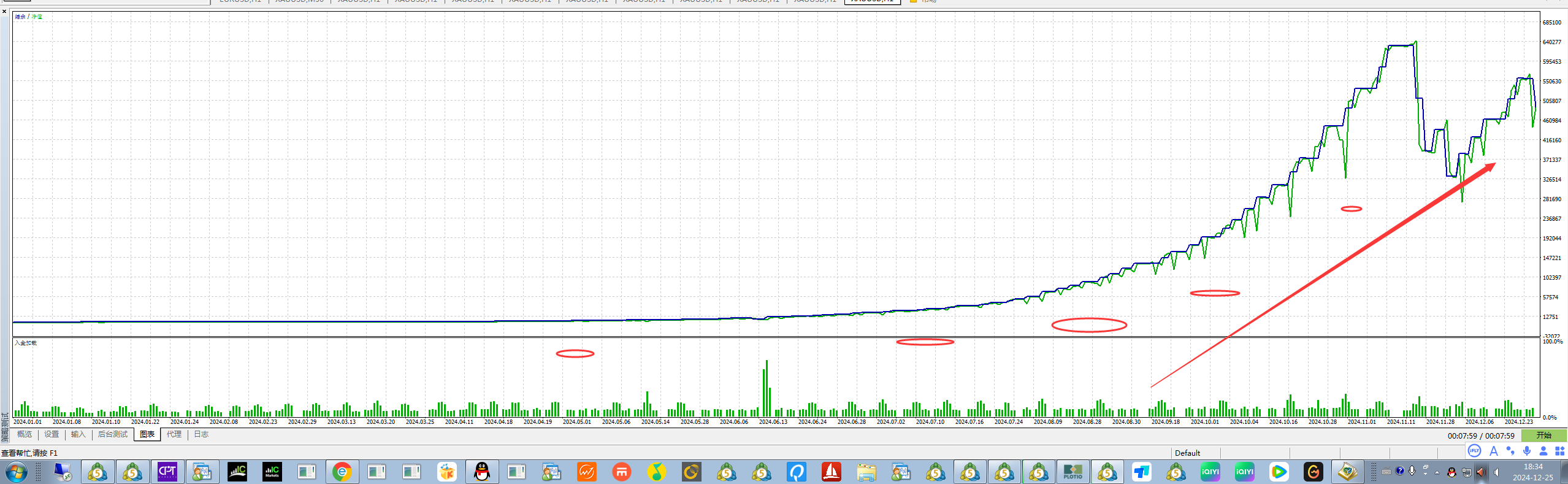Switch to the 输入 tab

pos(78,434)
